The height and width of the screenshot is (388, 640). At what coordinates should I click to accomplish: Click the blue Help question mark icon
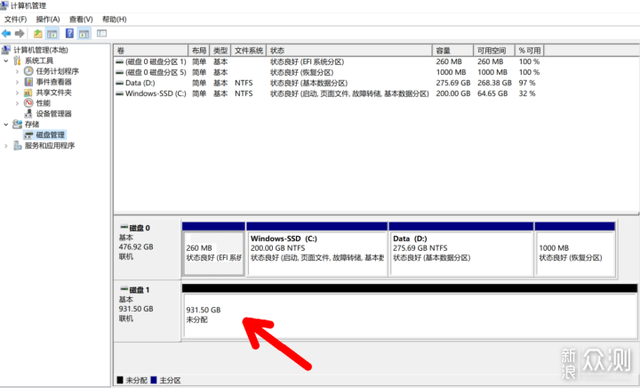point(70,33)
